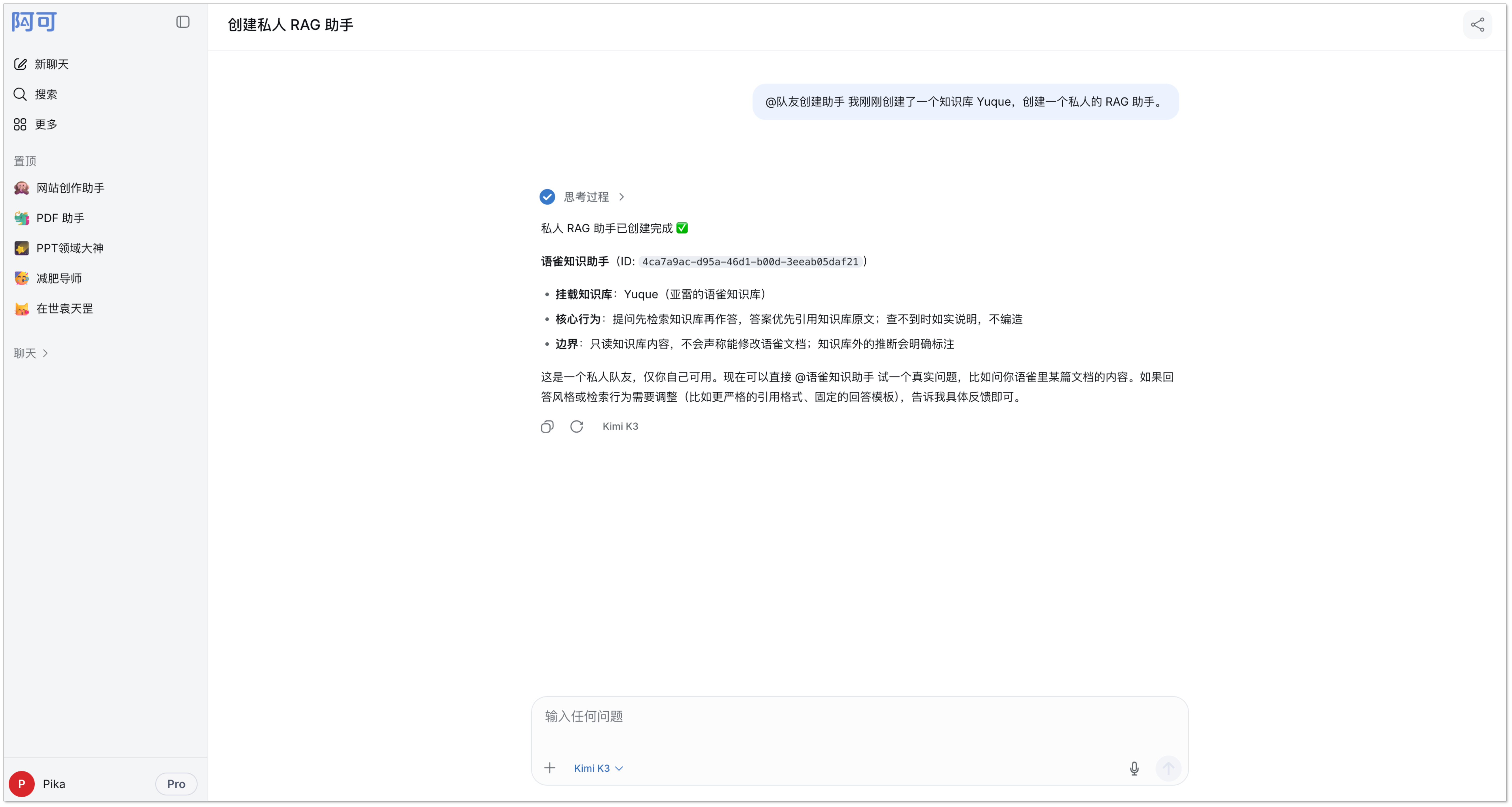This screenshot has height=807, width=1512.
Task: Click the Pika username
Action: point(54,784)
